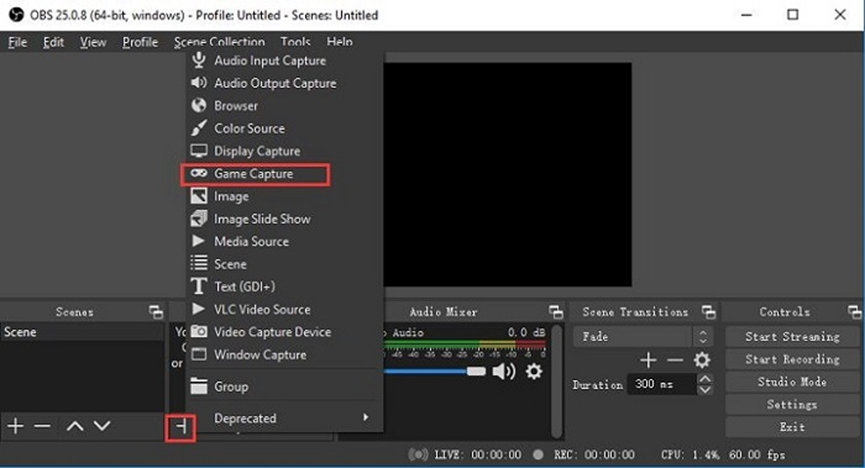The width and height of the screenshot is (865, 468).
Task: Choose Game Capture from the list
Action: click(255, 174)
